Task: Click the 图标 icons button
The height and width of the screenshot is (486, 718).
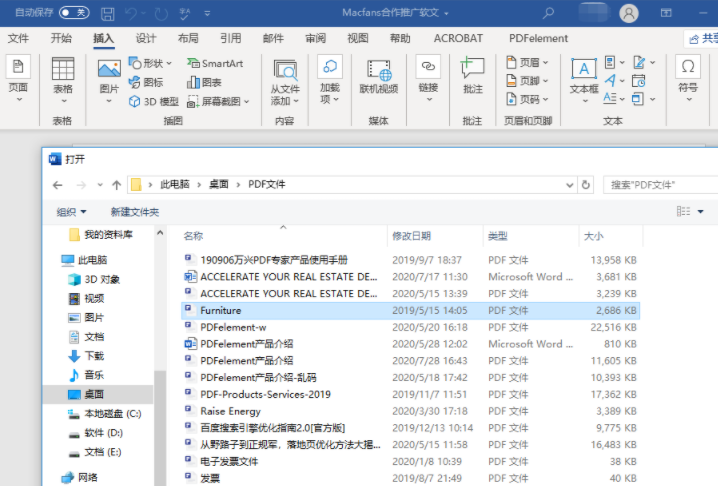Action: click(146, 82)
